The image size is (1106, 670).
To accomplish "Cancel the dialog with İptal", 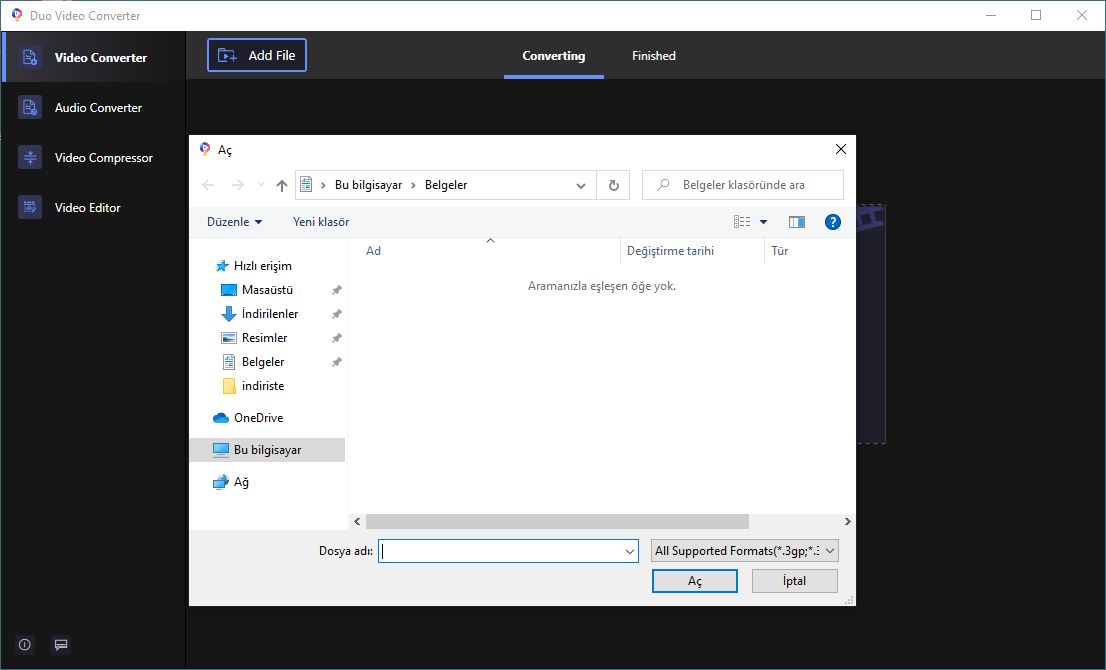I will click(794, 581).
